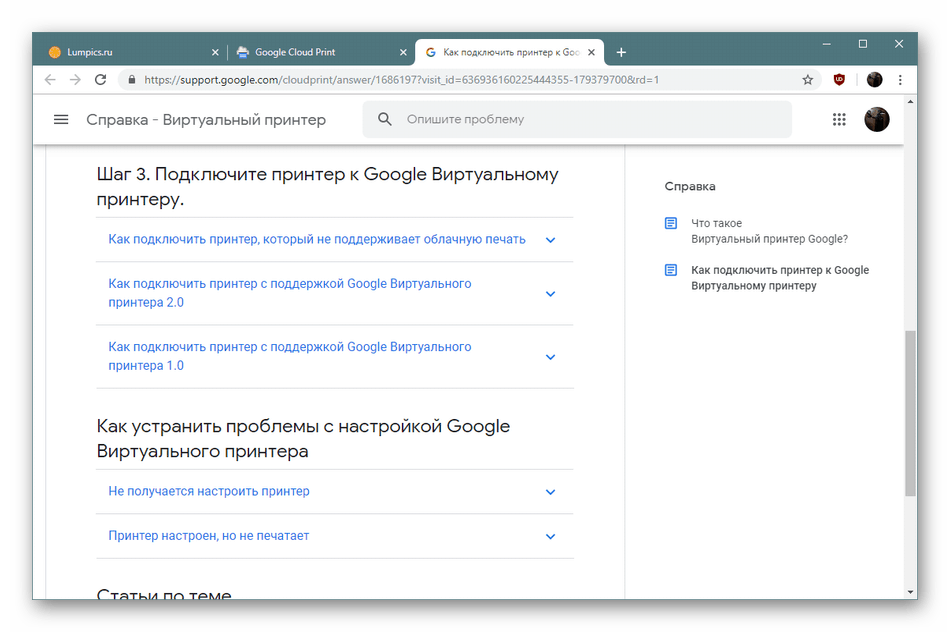Click the Google apps grid icon
This screenshot has width=950, height=632.
[839, 119]
